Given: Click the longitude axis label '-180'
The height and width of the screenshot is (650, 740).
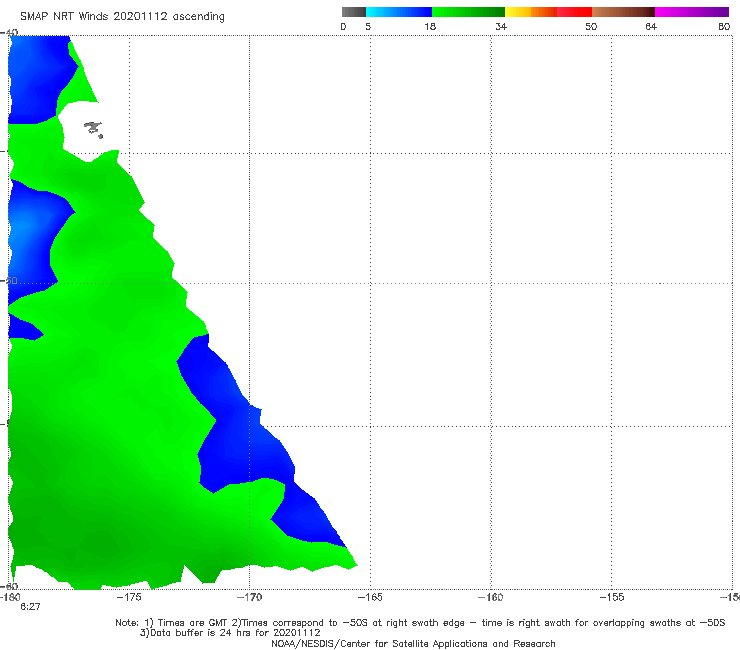Looking at the screenshot, I should click(x=10, y=597).
